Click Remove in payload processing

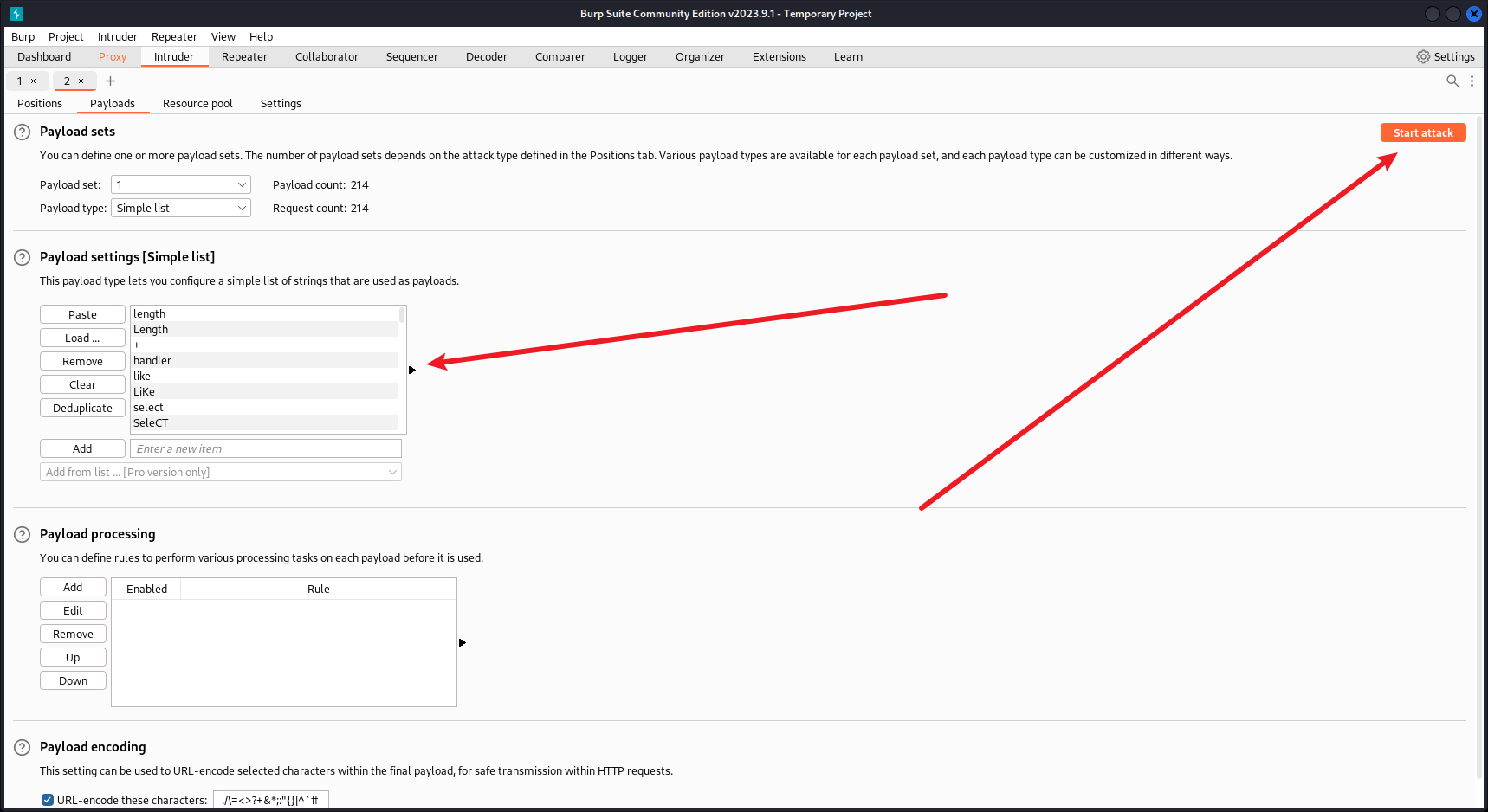(73, 634)
